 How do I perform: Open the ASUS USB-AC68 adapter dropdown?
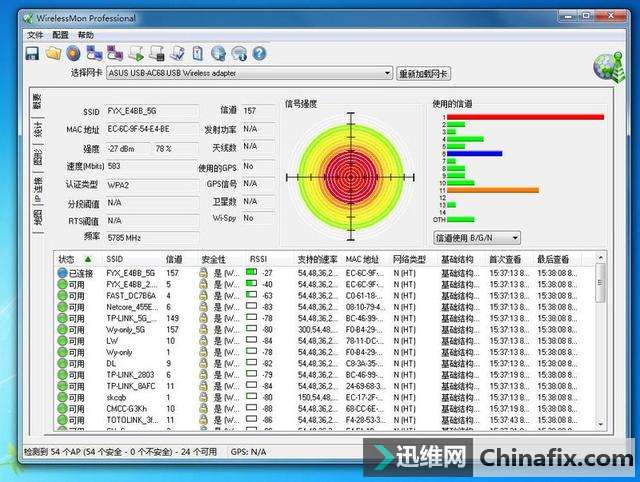(249, 73)
